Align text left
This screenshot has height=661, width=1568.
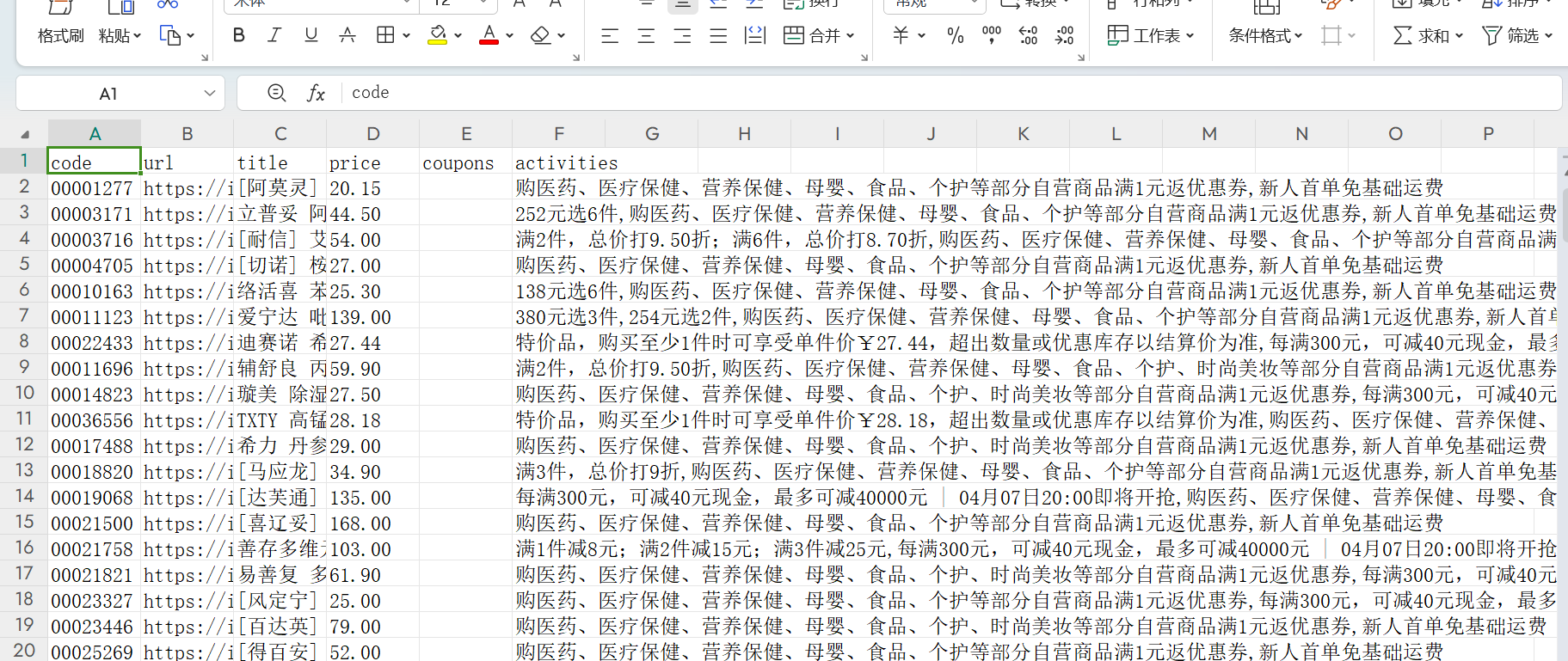point(610,36)
